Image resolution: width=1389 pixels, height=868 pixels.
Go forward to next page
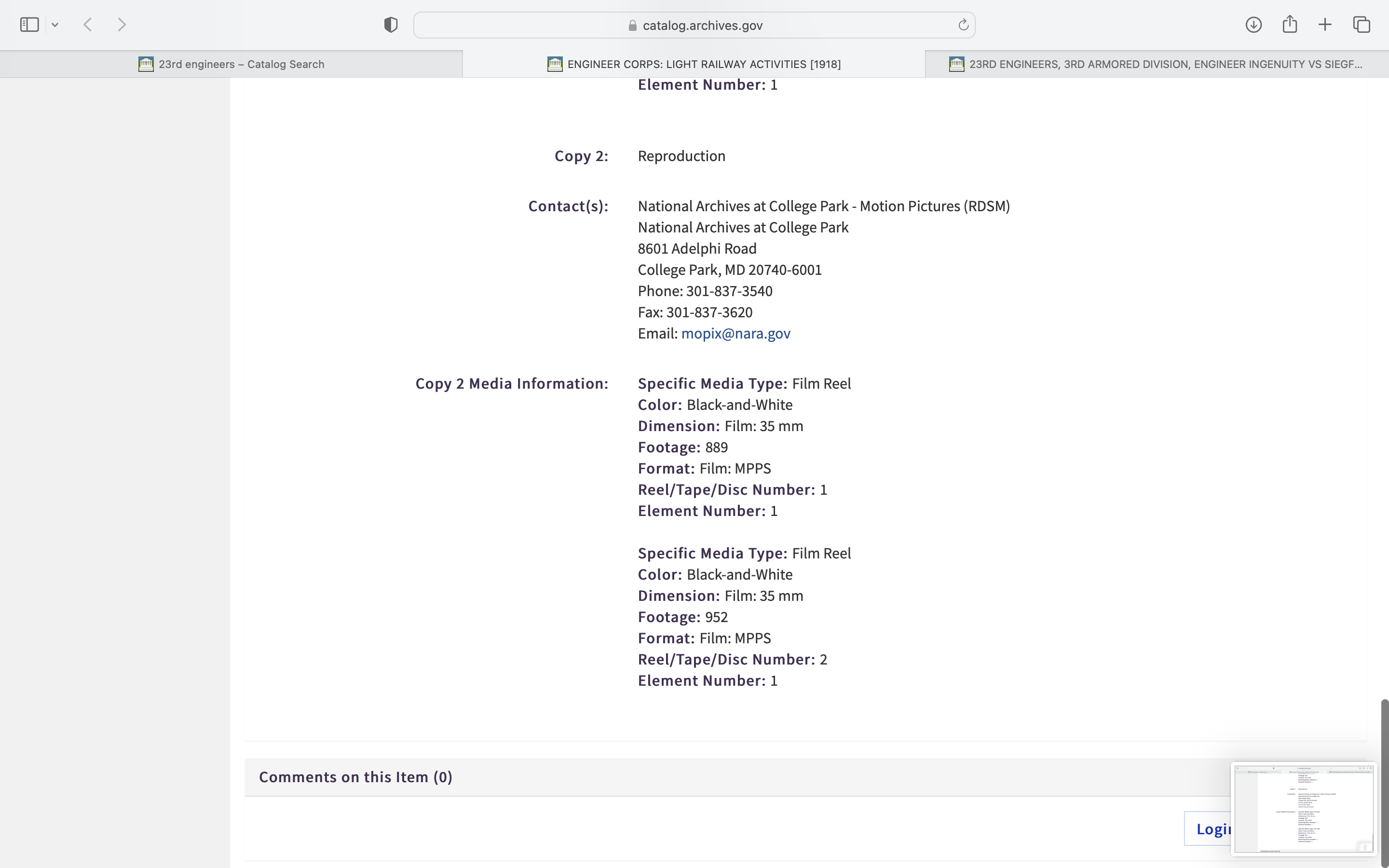121,25
